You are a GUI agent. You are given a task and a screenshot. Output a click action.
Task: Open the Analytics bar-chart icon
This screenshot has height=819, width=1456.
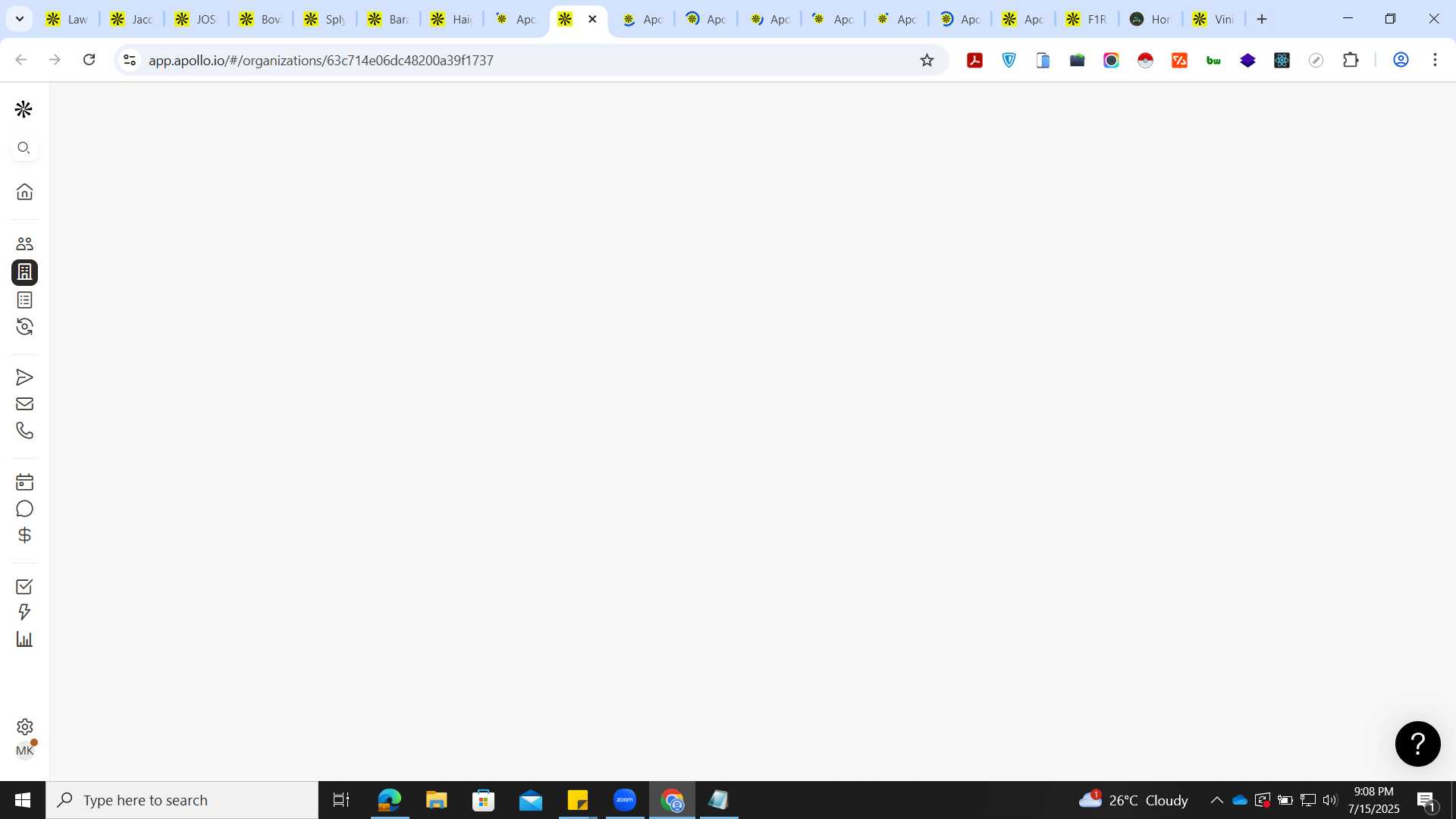point(24,639)
